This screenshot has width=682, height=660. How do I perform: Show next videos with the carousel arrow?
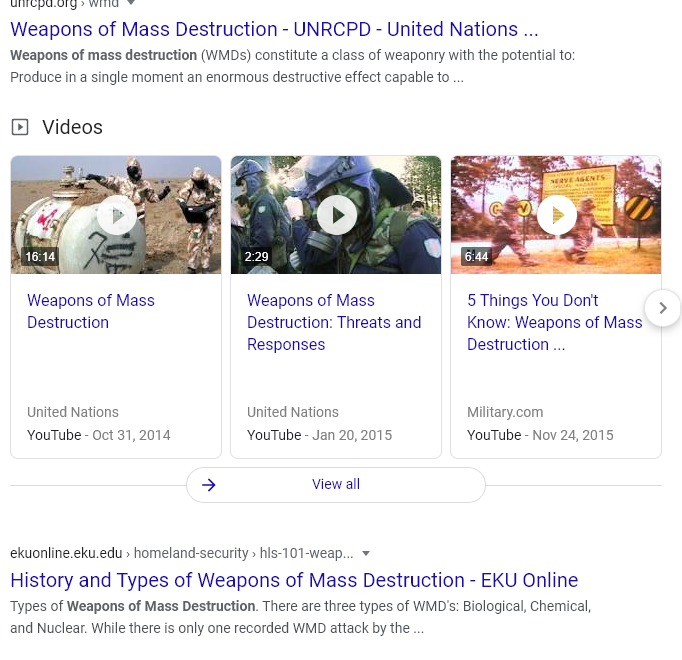pos(662,308)
